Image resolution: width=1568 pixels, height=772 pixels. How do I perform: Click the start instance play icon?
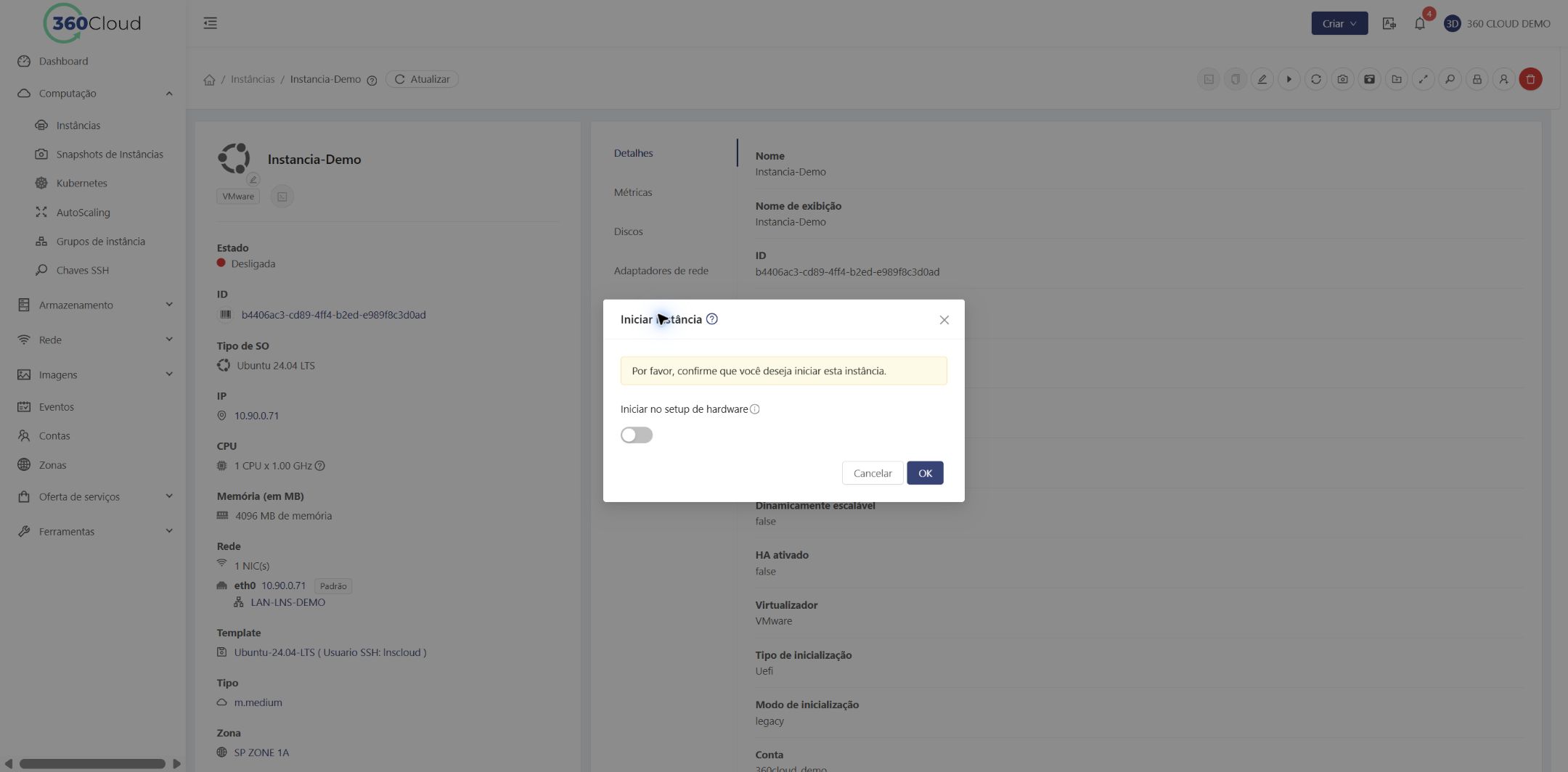point(1289,79)
